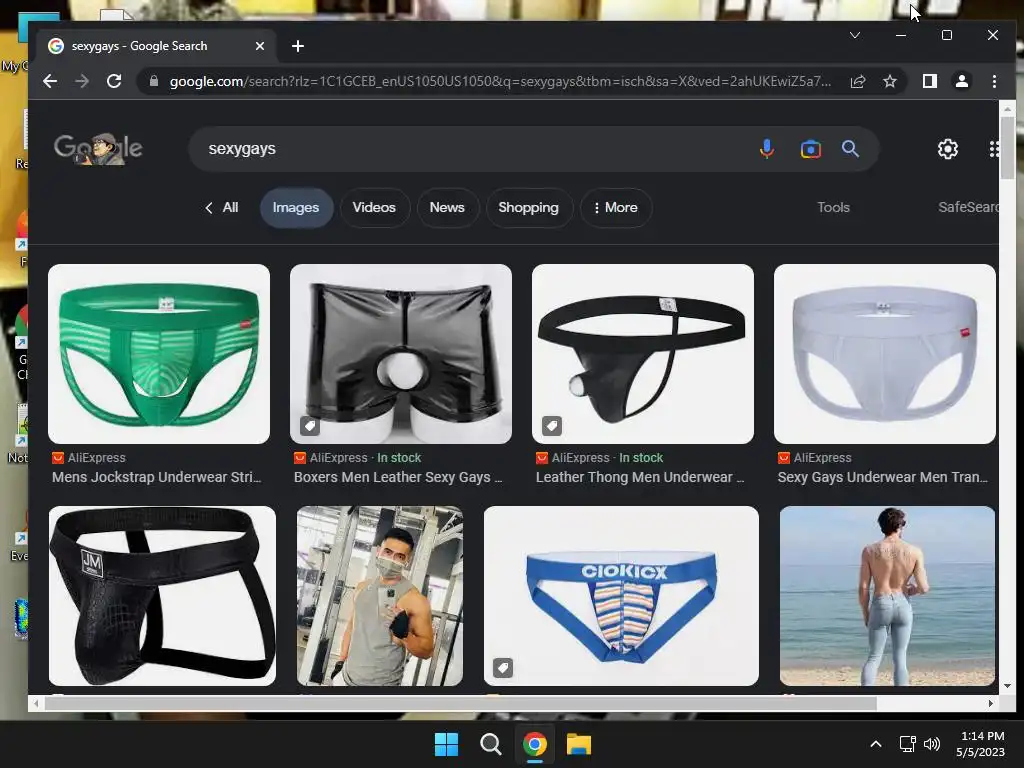The height and width of the screenshot is (768, 1024).
Task: Open Google apps grid
Action: [993, 149]
